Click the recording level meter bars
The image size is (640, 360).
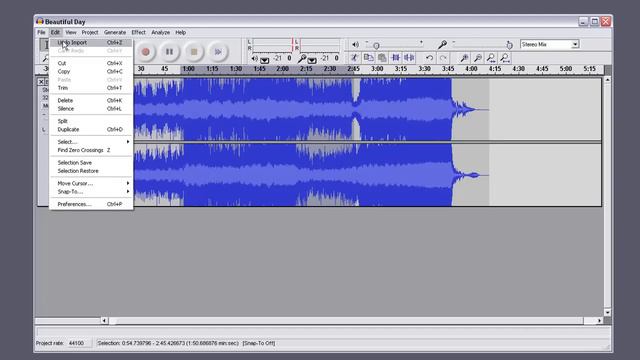tap(320, 45)
